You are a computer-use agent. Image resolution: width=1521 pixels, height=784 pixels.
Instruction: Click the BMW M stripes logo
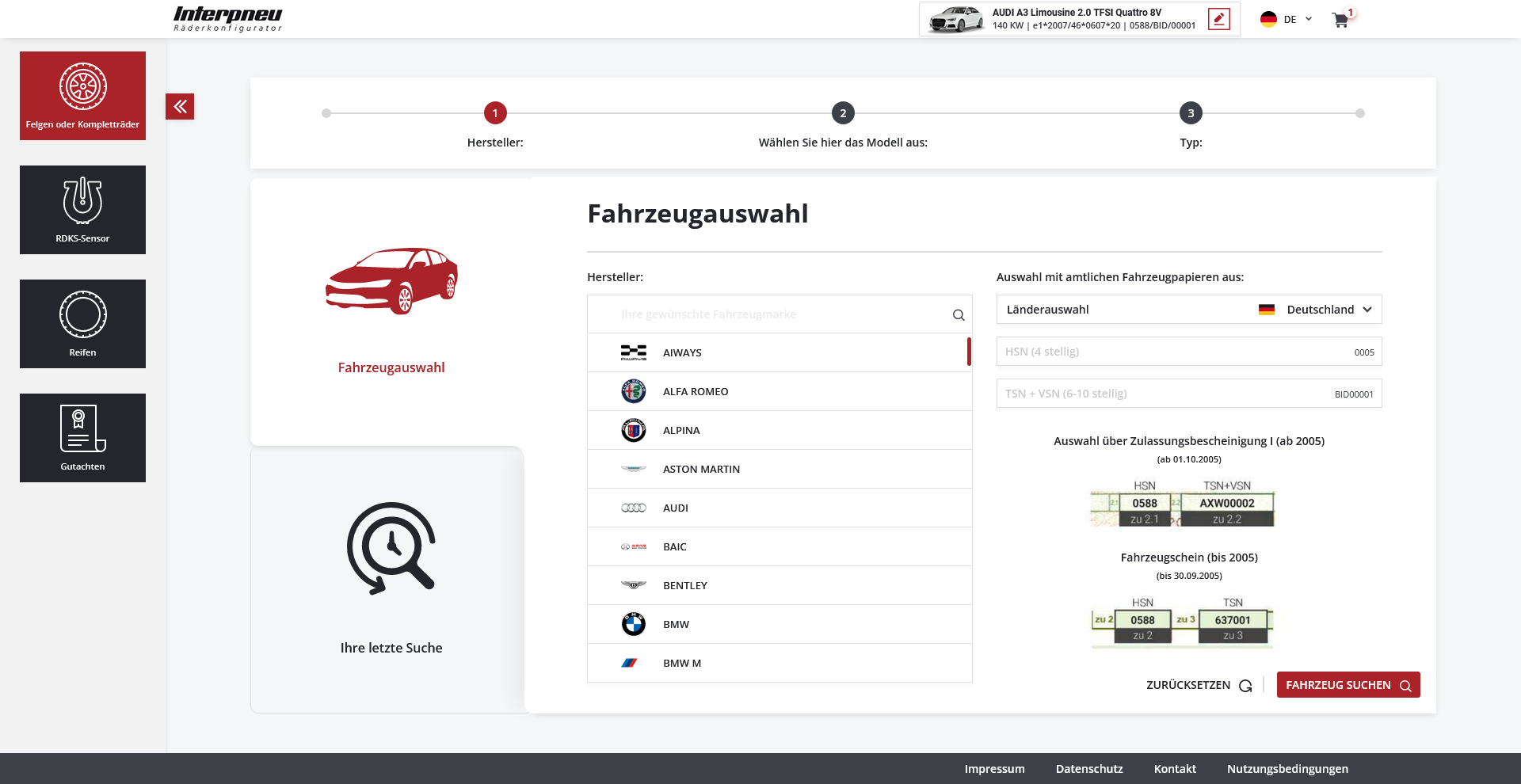pos(630,663)
